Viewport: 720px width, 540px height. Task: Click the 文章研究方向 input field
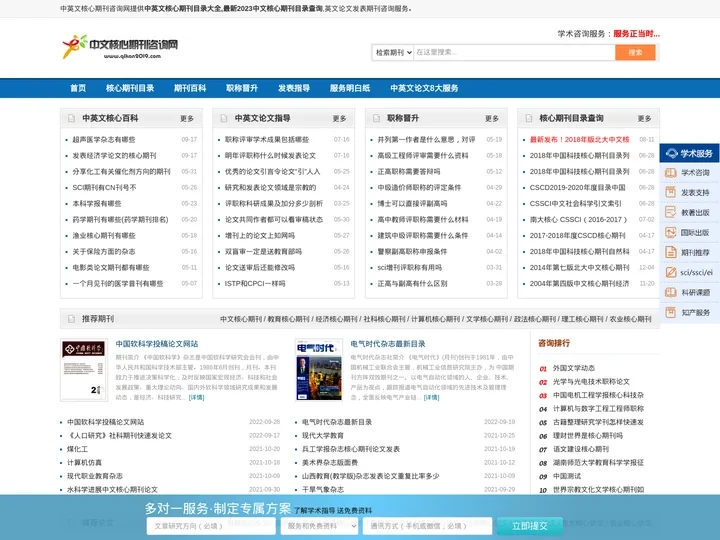pyautogui.click(x=211, y=526)
